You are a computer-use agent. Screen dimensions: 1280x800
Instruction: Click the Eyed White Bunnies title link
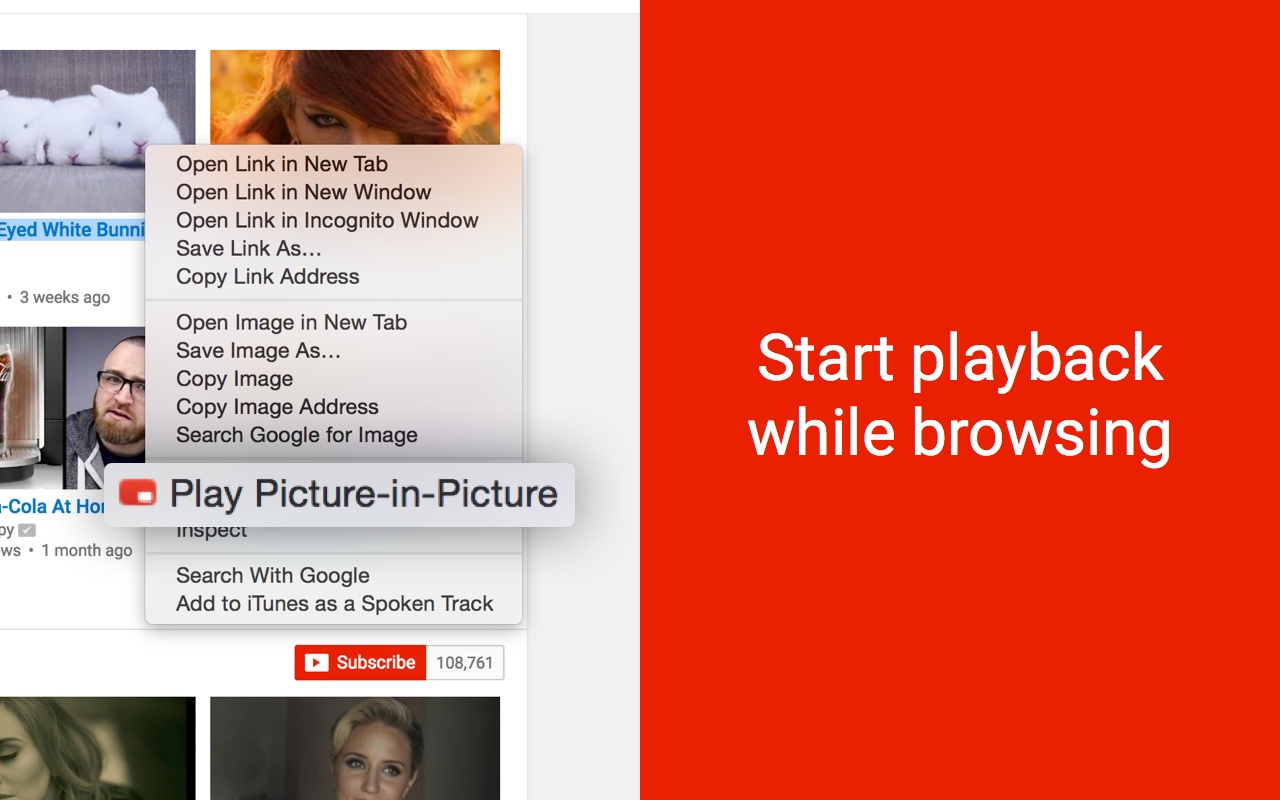[72, 230]
